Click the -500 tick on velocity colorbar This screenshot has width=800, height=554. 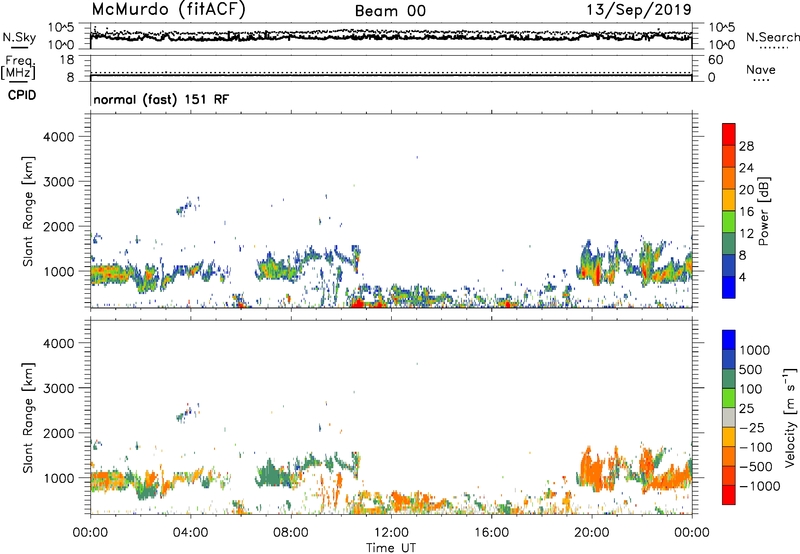(x=756, y=467)
